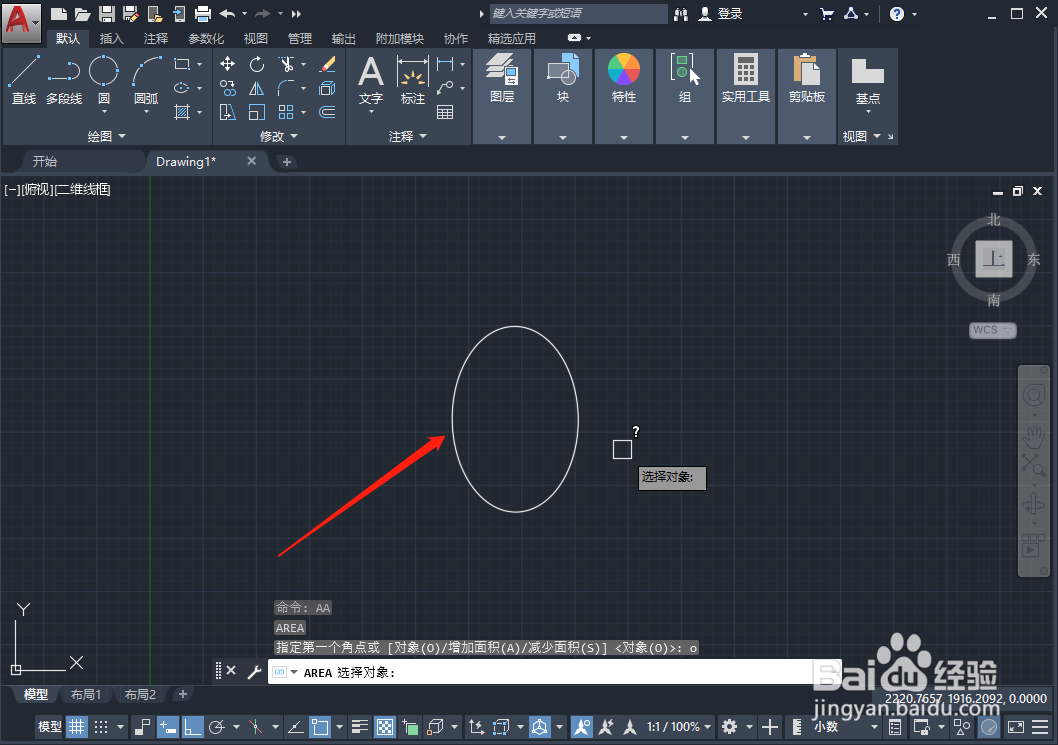This screenshot has height=745, width=1058.
Task: Open the annotation scale 1:1 / 100% dropdown
Action: (679, 727)
